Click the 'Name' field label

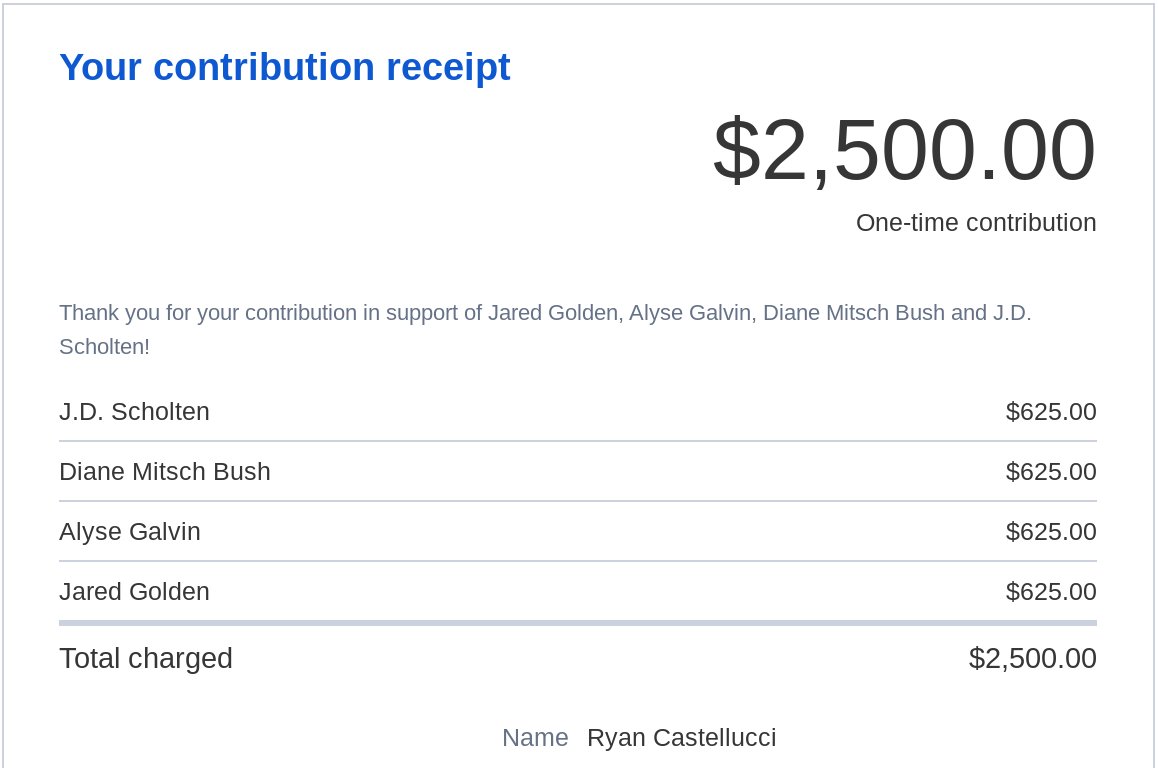click(x=535, y=738)
